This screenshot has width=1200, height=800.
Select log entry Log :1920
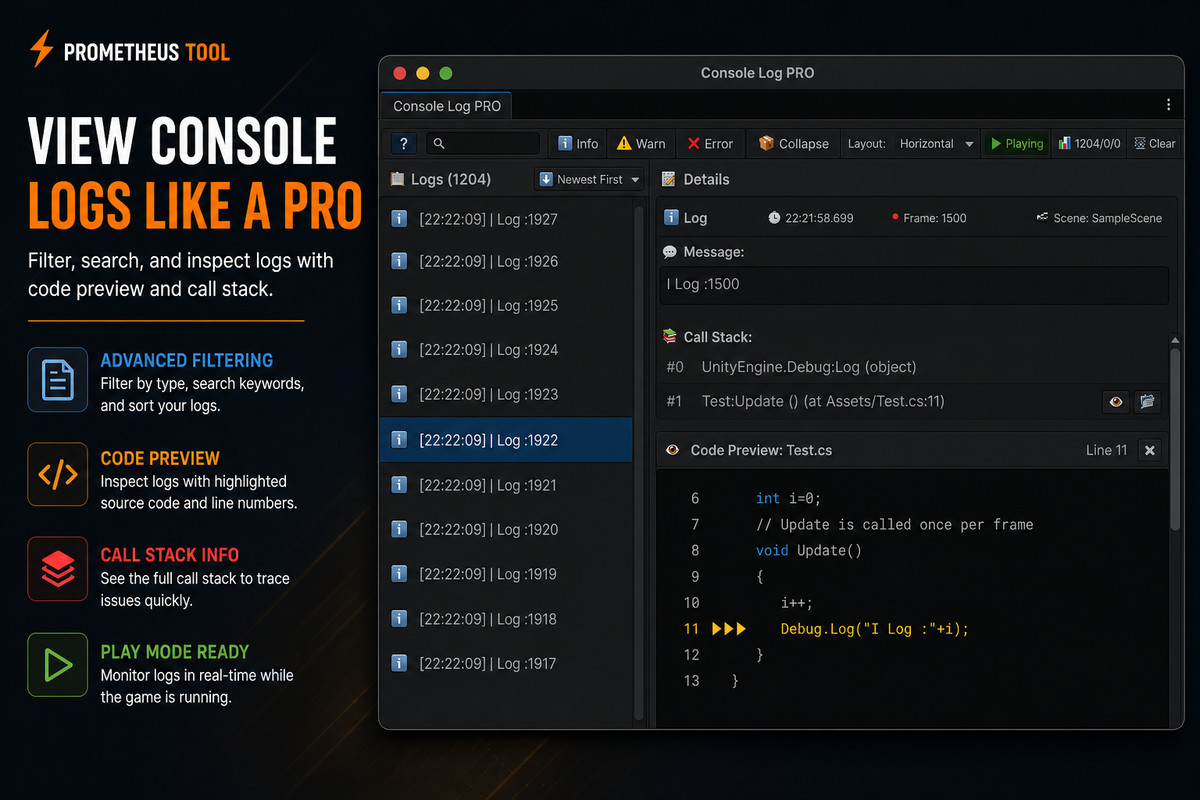(x=506, y=529)
